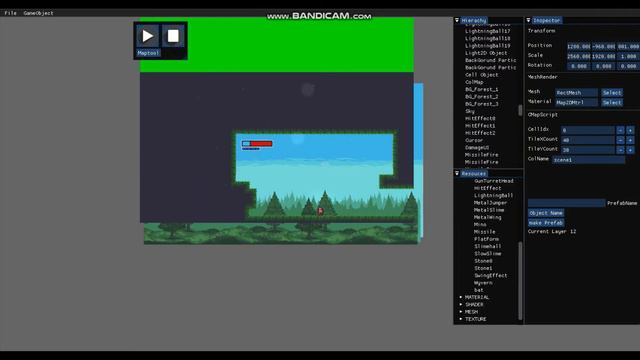640x360 pixels.
Task: Select GunTurretHead prefab in Resources
Action: 494,181
